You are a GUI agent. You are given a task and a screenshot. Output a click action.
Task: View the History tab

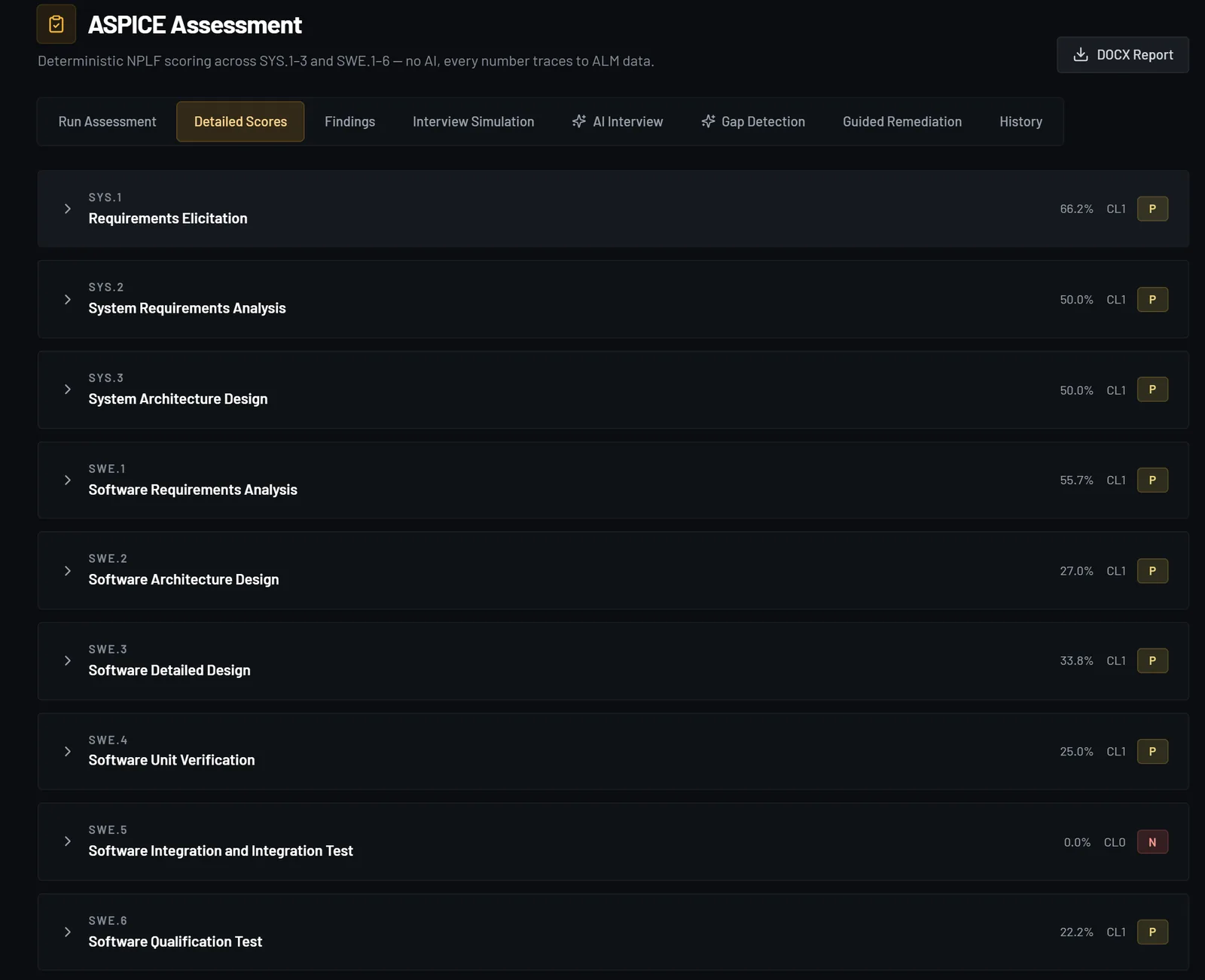click(1020, 121)
